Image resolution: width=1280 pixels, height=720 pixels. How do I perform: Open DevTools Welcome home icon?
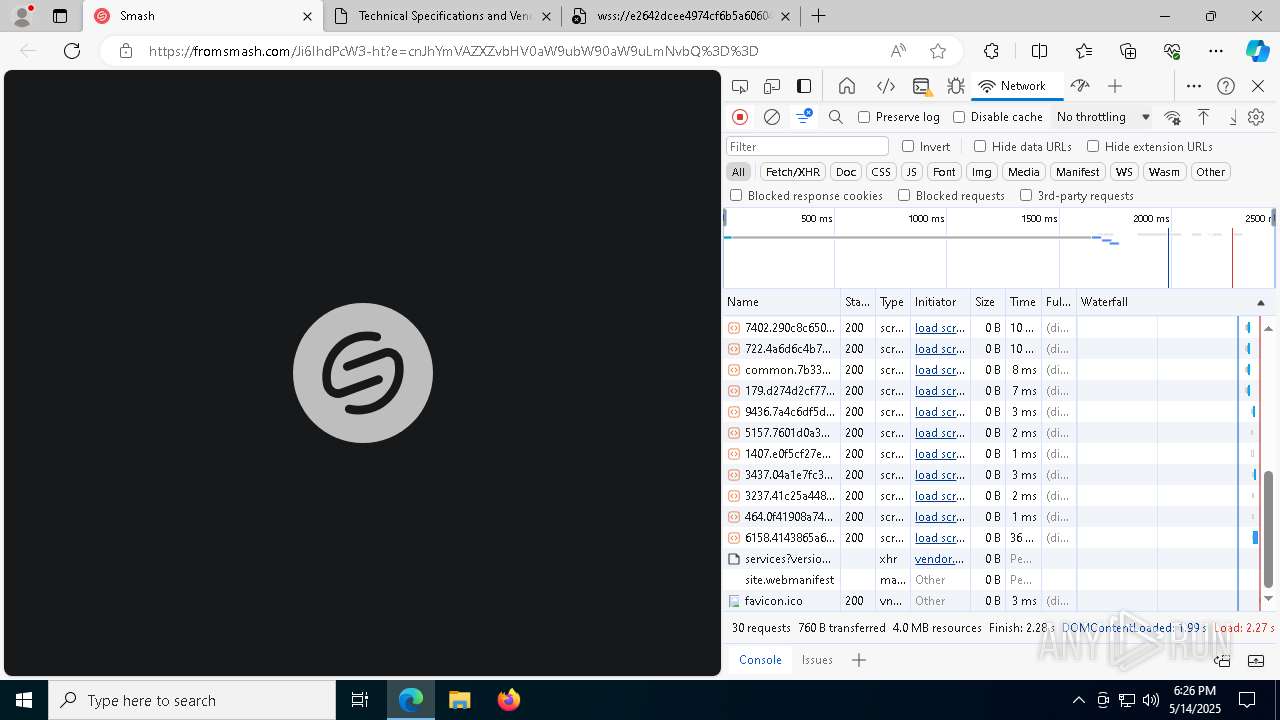point(847,86)
